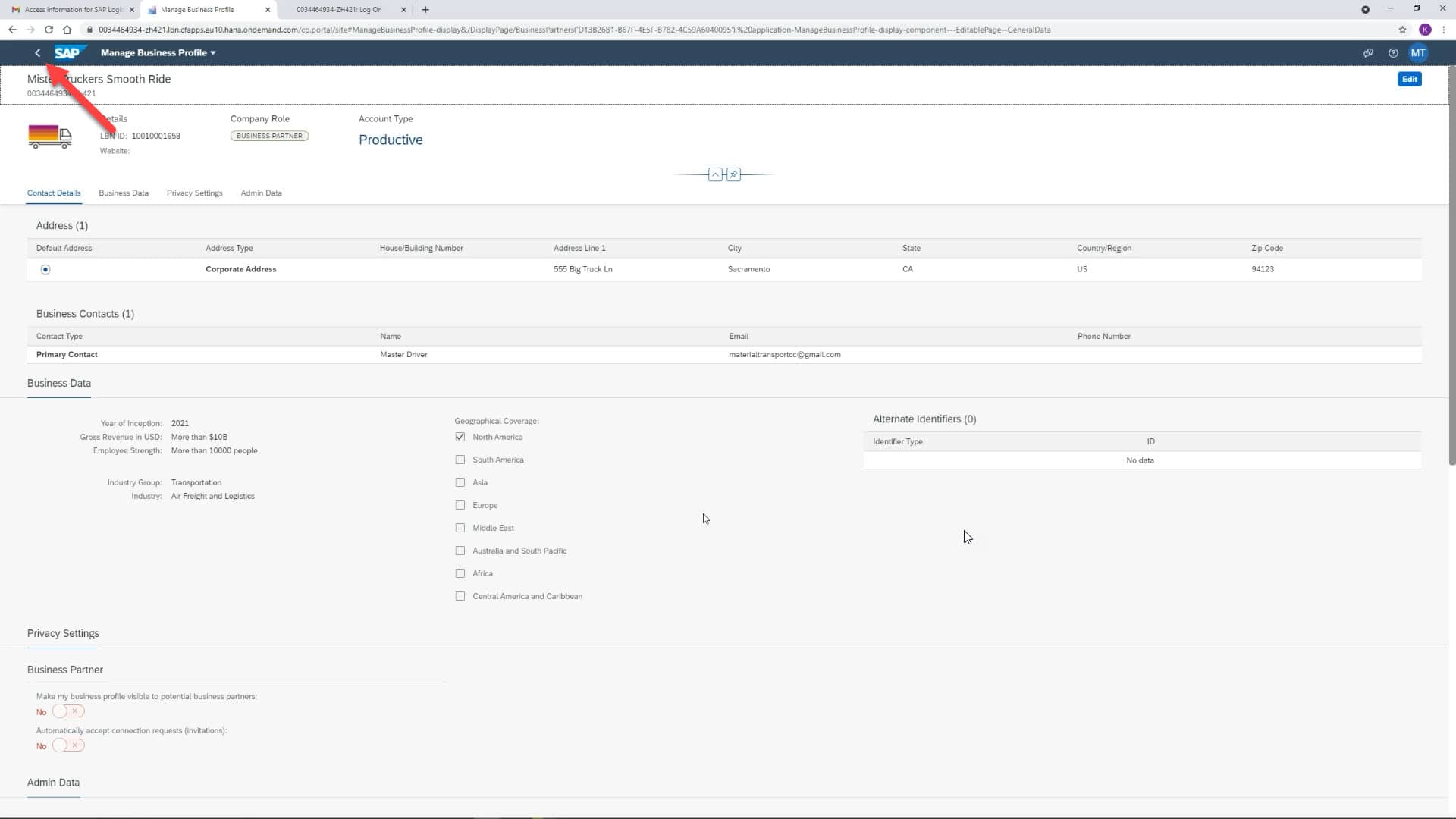
Task: Click the Identifier Type column header
Action: (x=897, y=442)
